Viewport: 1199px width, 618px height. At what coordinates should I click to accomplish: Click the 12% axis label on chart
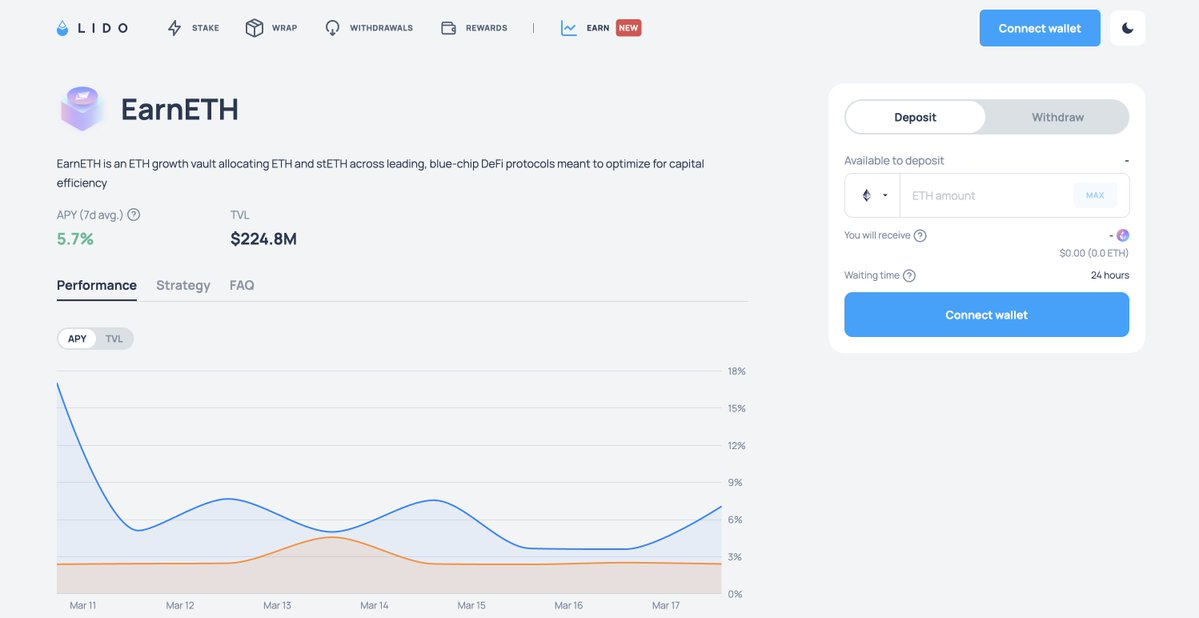pos(736,445)
